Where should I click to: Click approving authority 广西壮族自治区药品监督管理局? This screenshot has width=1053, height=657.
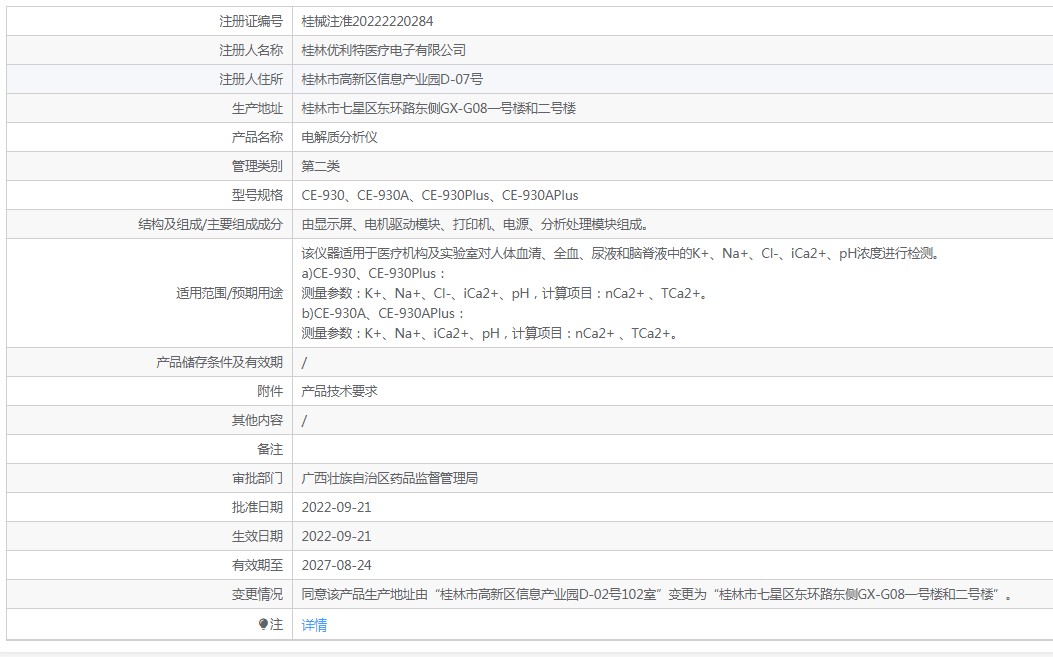point(390,478)
